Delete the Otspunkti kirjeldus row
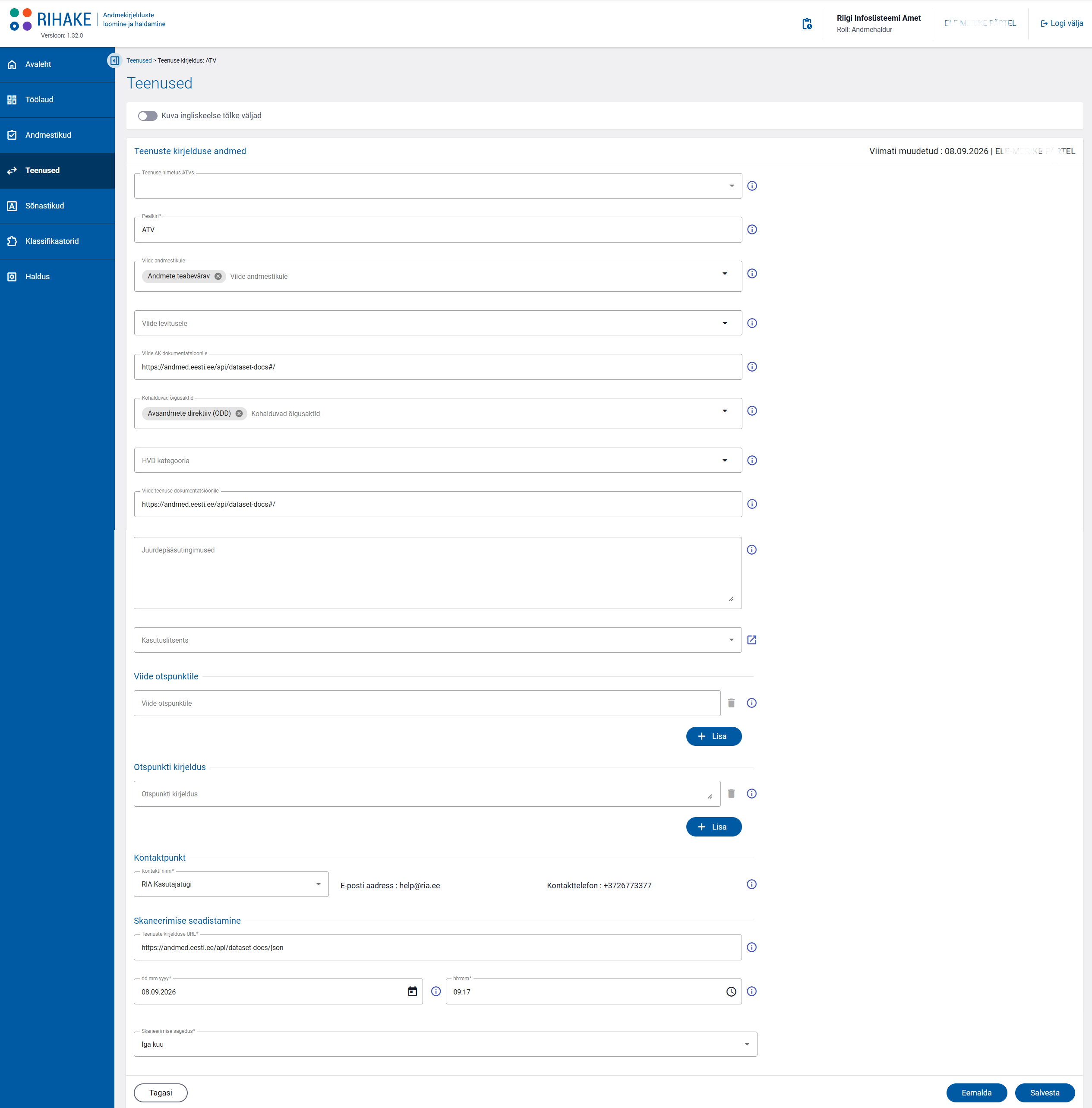The image size is (1092, 1108). pos(731,793)
